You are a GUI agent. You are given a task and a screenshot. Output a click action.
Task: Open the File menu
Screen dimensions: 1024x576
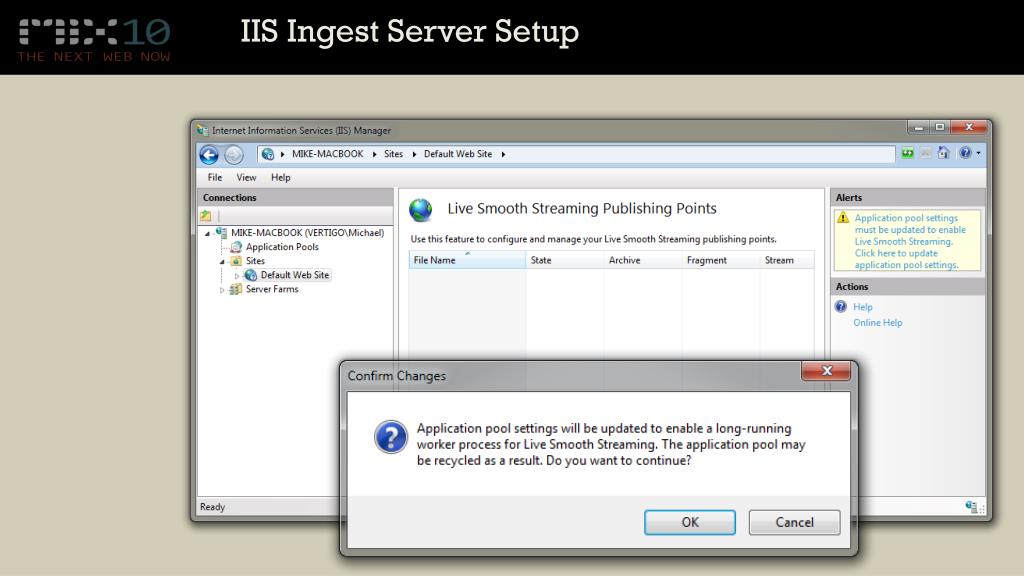click(x=215, y=178)
